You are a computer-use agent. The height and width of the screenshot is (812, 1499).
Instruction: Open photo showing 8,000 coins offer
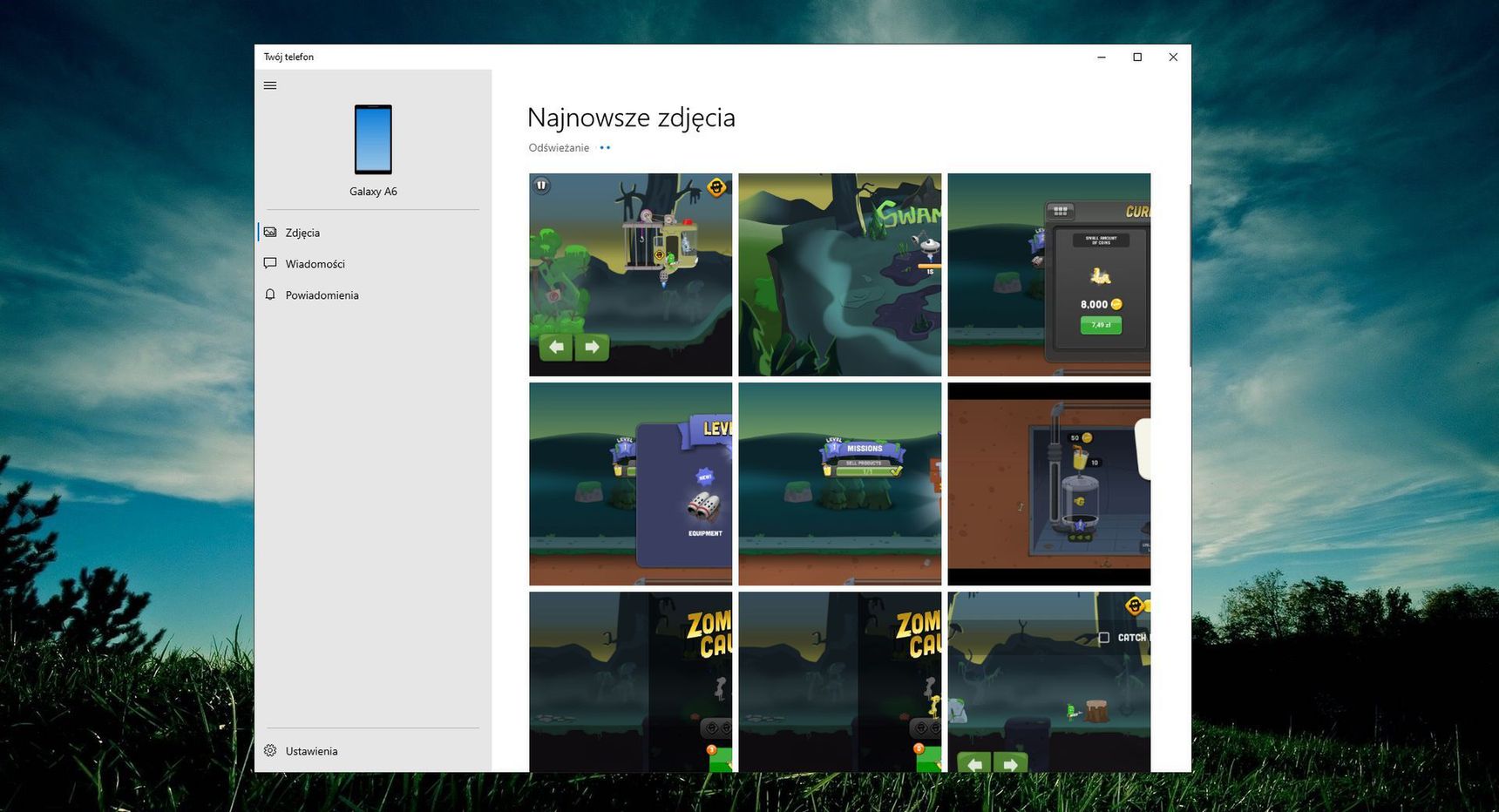[x=1048, y=274]
